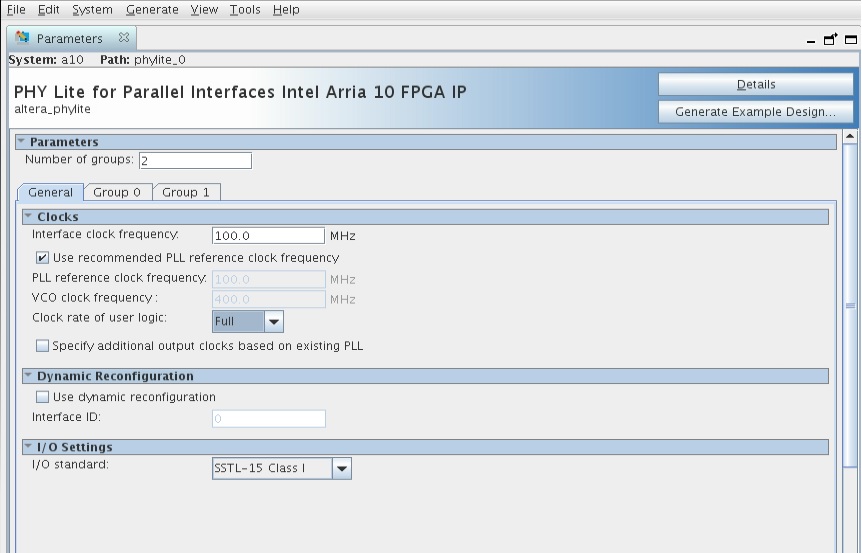
Task: Collapse the I/O Settings section
Action: point(28,447)
